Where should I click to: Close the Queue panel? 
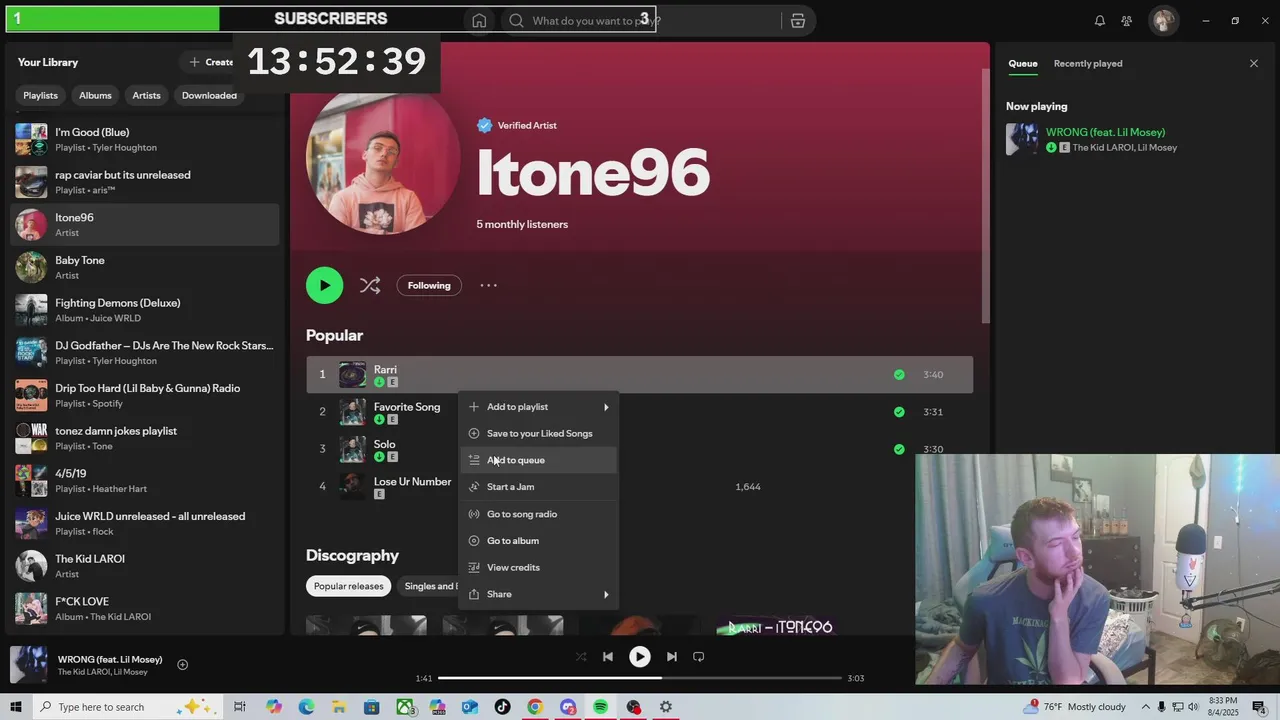pyautogui.click(x=1254, y=63)
